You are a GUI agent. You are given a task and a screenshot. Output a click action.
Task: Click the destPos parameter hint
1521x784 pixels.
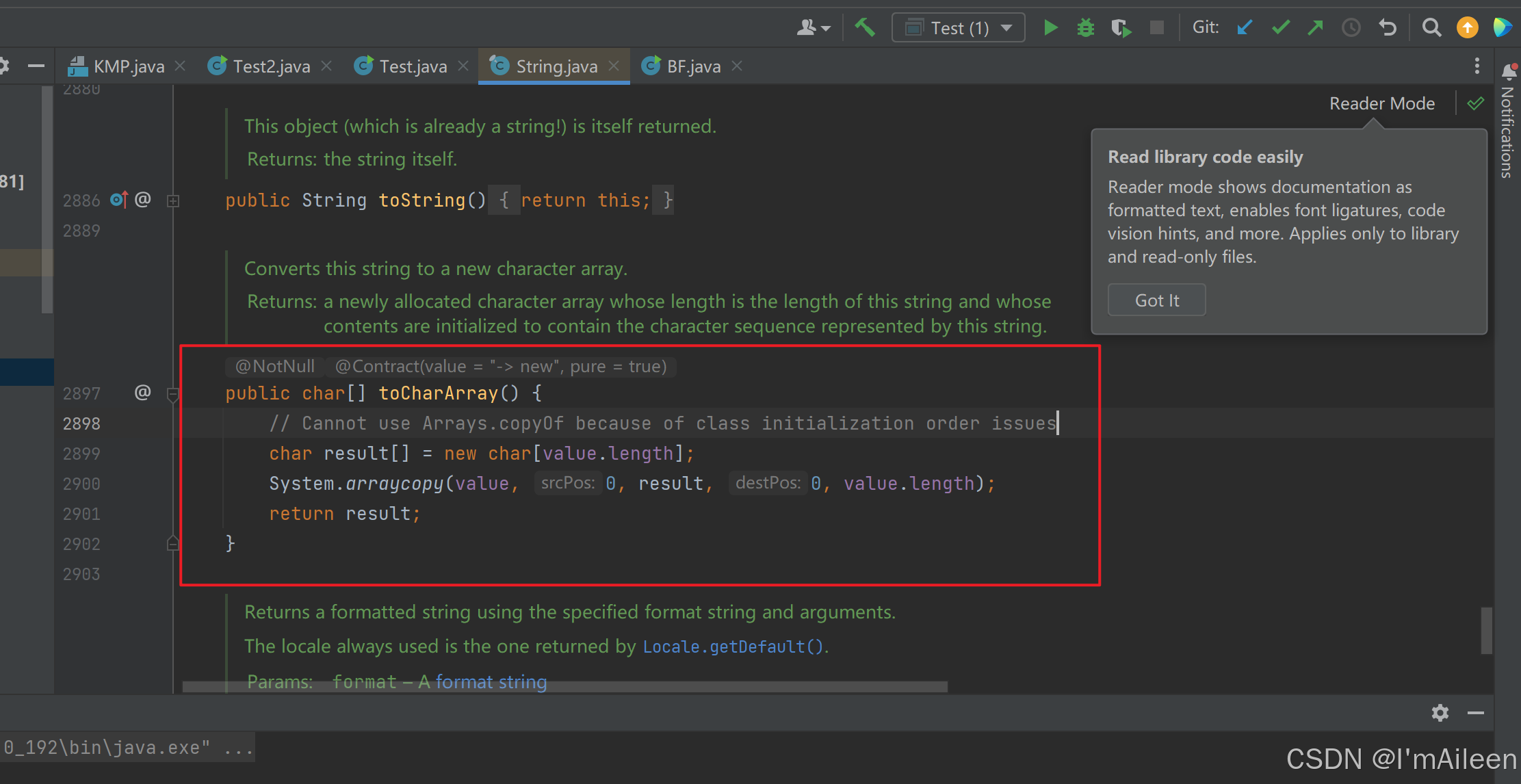pyautogui.click(x=768, y=483)
